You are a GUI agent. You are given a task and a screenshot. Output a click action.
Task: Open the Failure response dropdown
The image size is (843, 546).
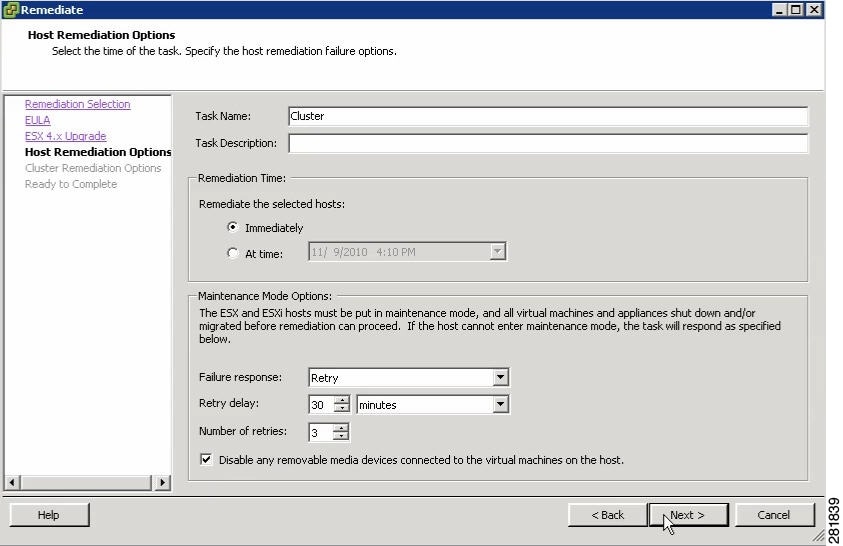tap(500, 377)
